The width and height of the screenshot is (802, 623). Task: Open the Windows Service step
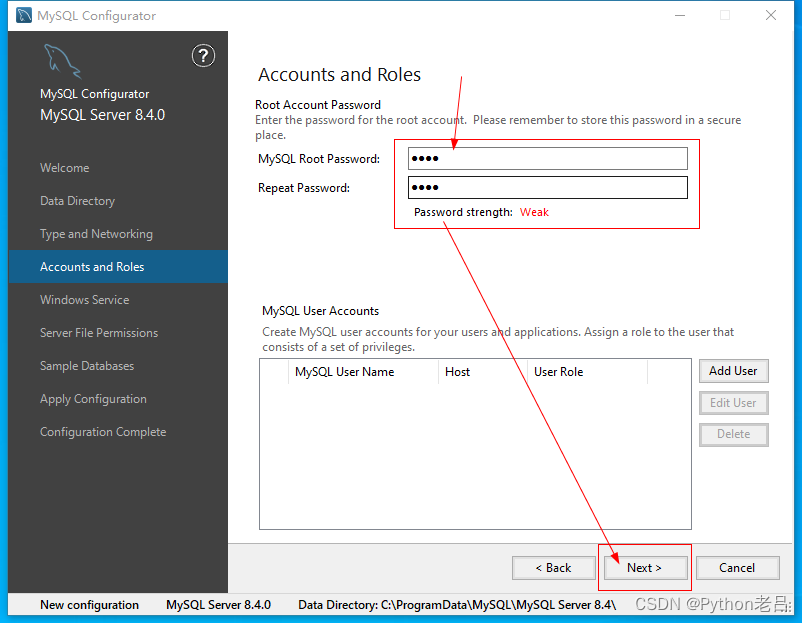point(85,299)
